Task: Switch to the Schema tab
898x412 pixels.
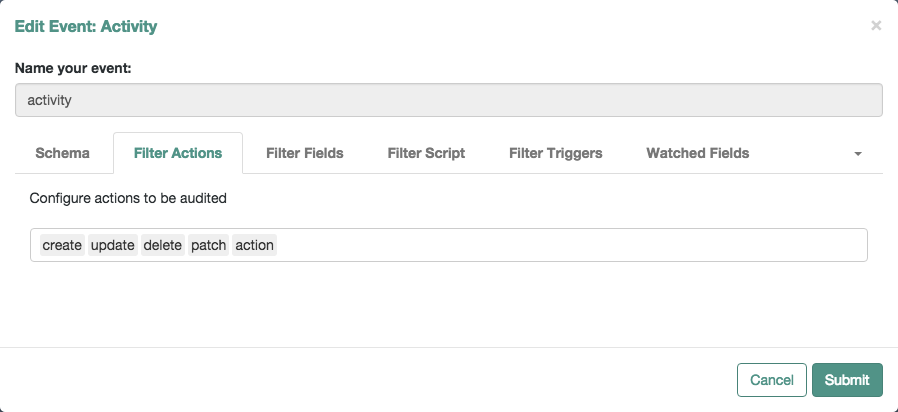Action: pos(62,153)
